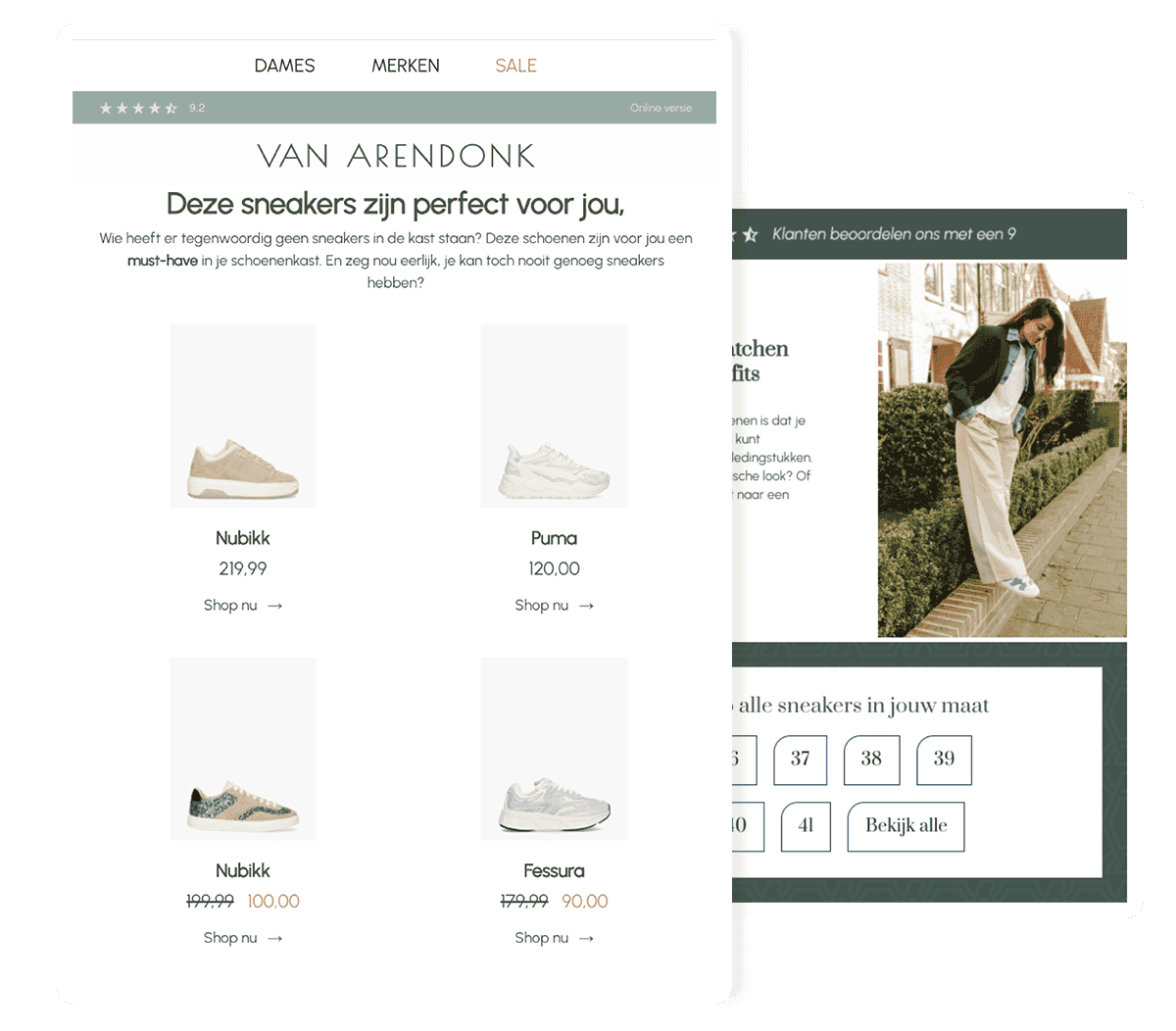Open the Nubikk 100,00 sale sneaker image

[x=243, y=749]
